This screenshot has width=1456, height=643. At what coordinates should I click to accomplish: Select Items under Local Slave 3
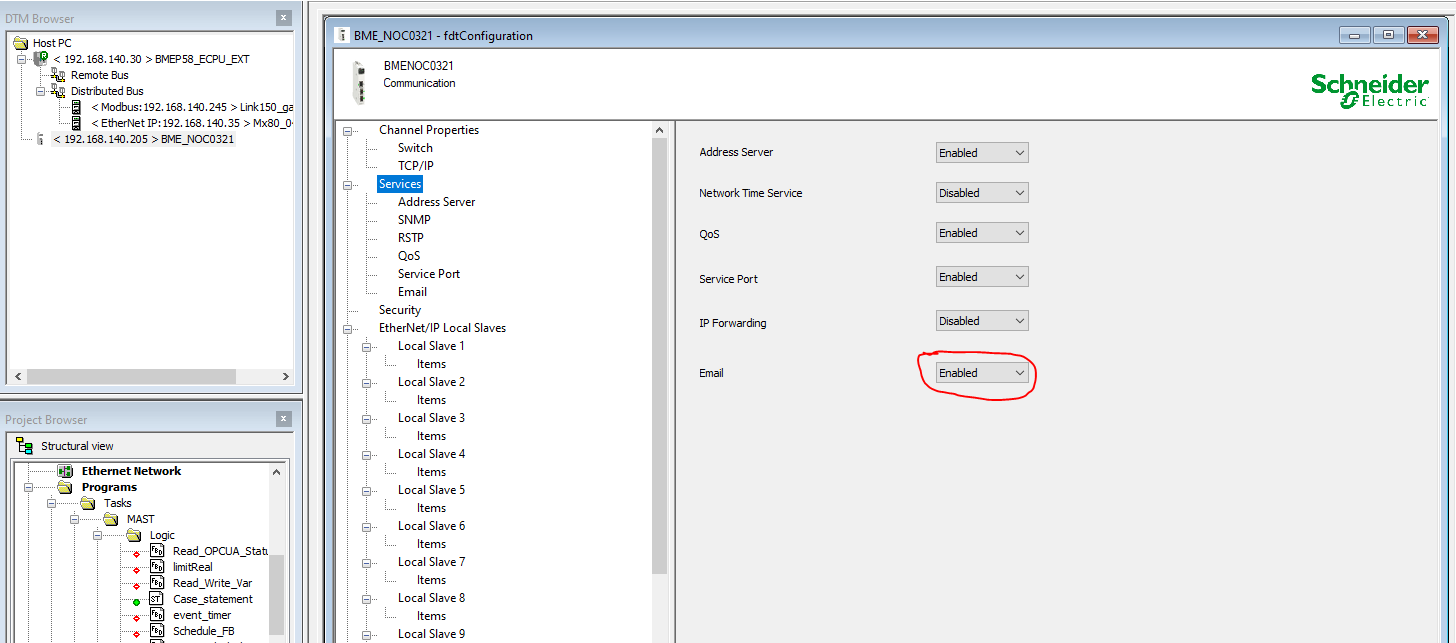click(431, 436)
